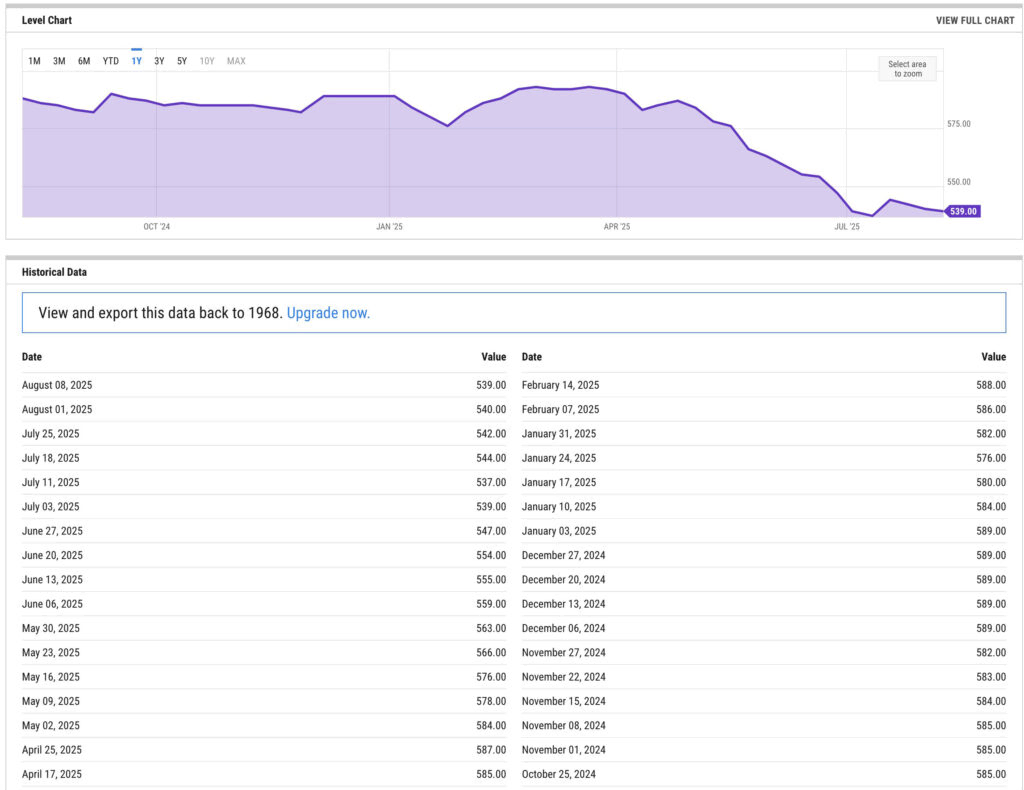Click the OCT '24 axis label
Image resolution: width=1024 pixels, height=790 pixels.
[157, 227]
